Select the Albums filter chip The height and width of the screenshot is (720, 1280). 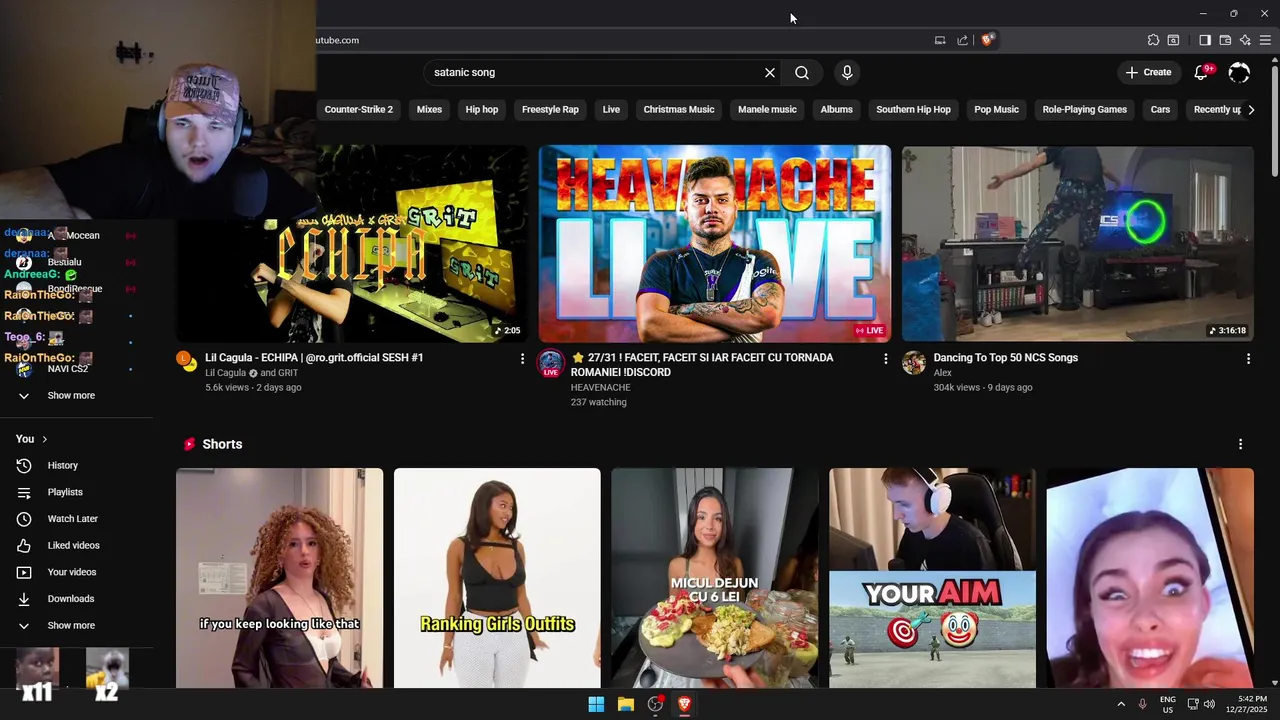pos(837,110)
